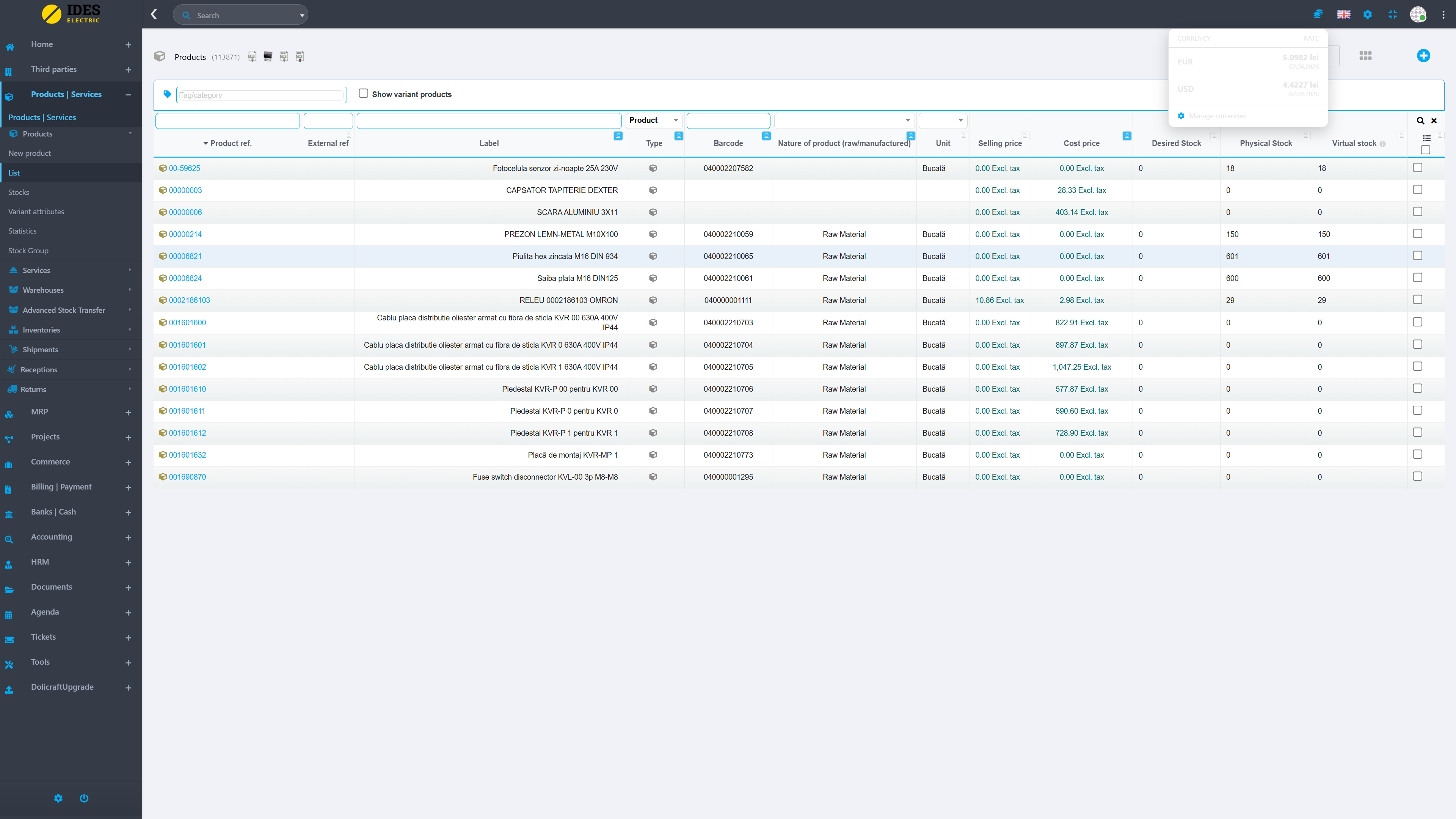Open product link 00006821
This screenshot has height=819, width=1456.
(185, 256)
